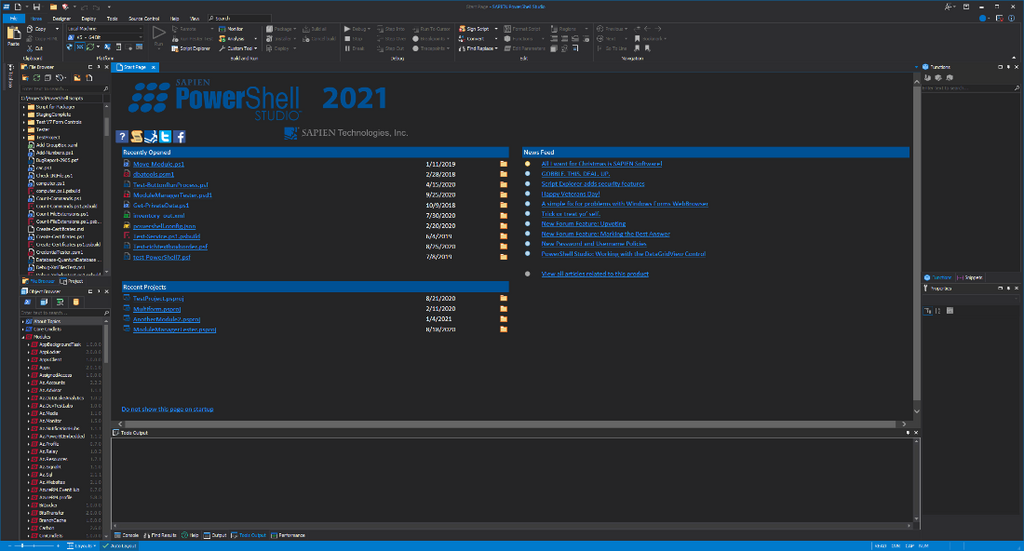Click the first Object Browser toolbar icon
Image resolution: width=1024 pixels, height=551 pixels.
27,302
